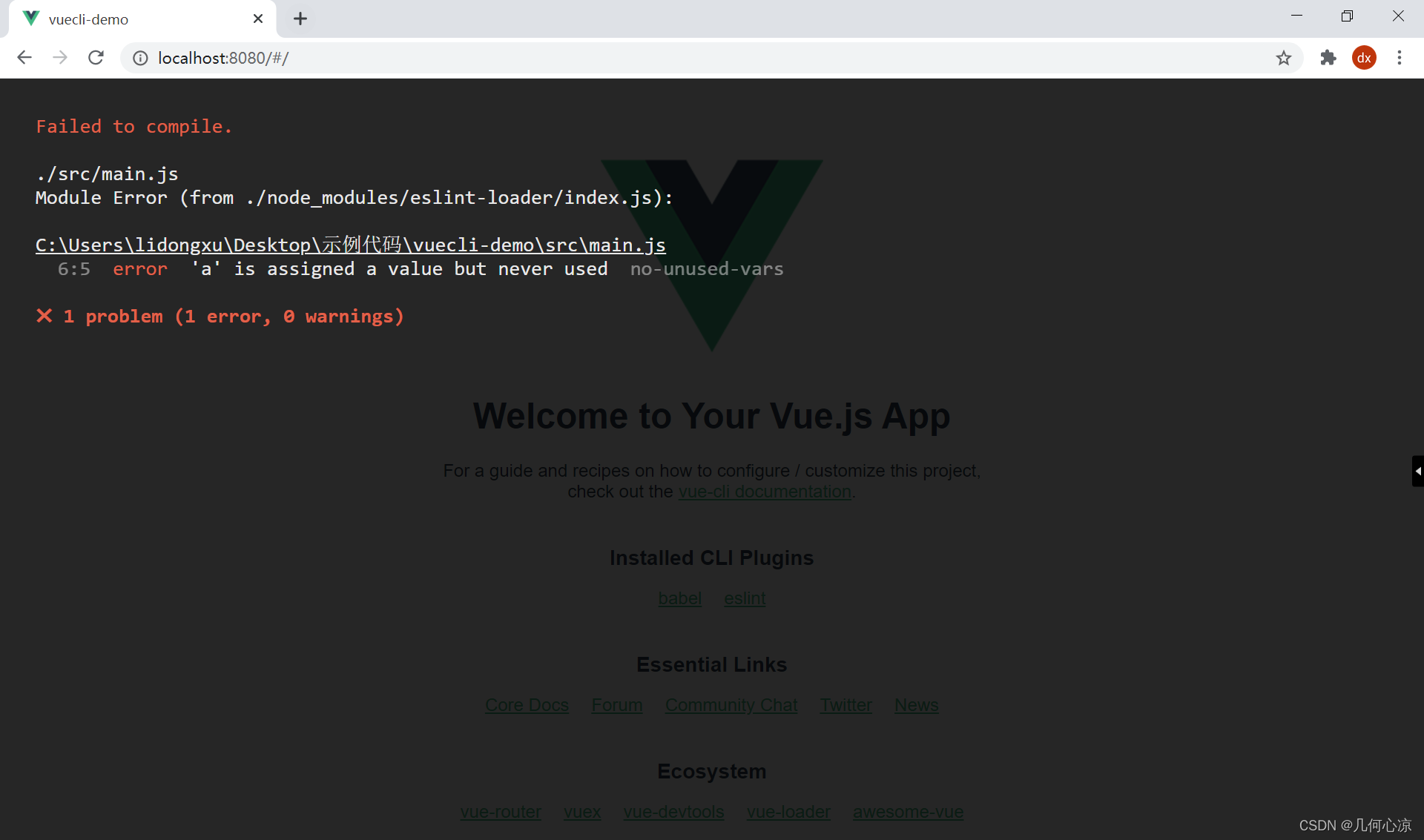Click the vue-router link under Ecosystem

(x=500, y=810)
